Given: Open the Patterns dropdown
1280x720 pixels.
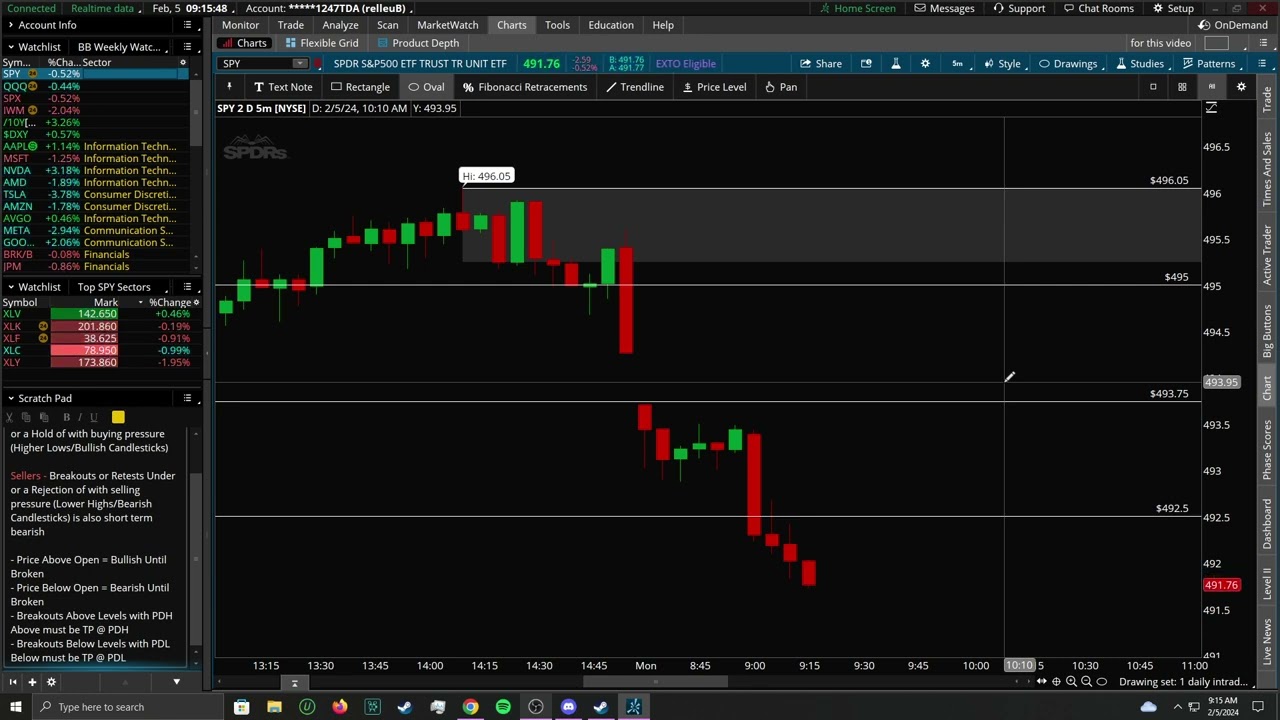Looking at the screenshot, I should pyautogui.click(x=1209, y=64).
